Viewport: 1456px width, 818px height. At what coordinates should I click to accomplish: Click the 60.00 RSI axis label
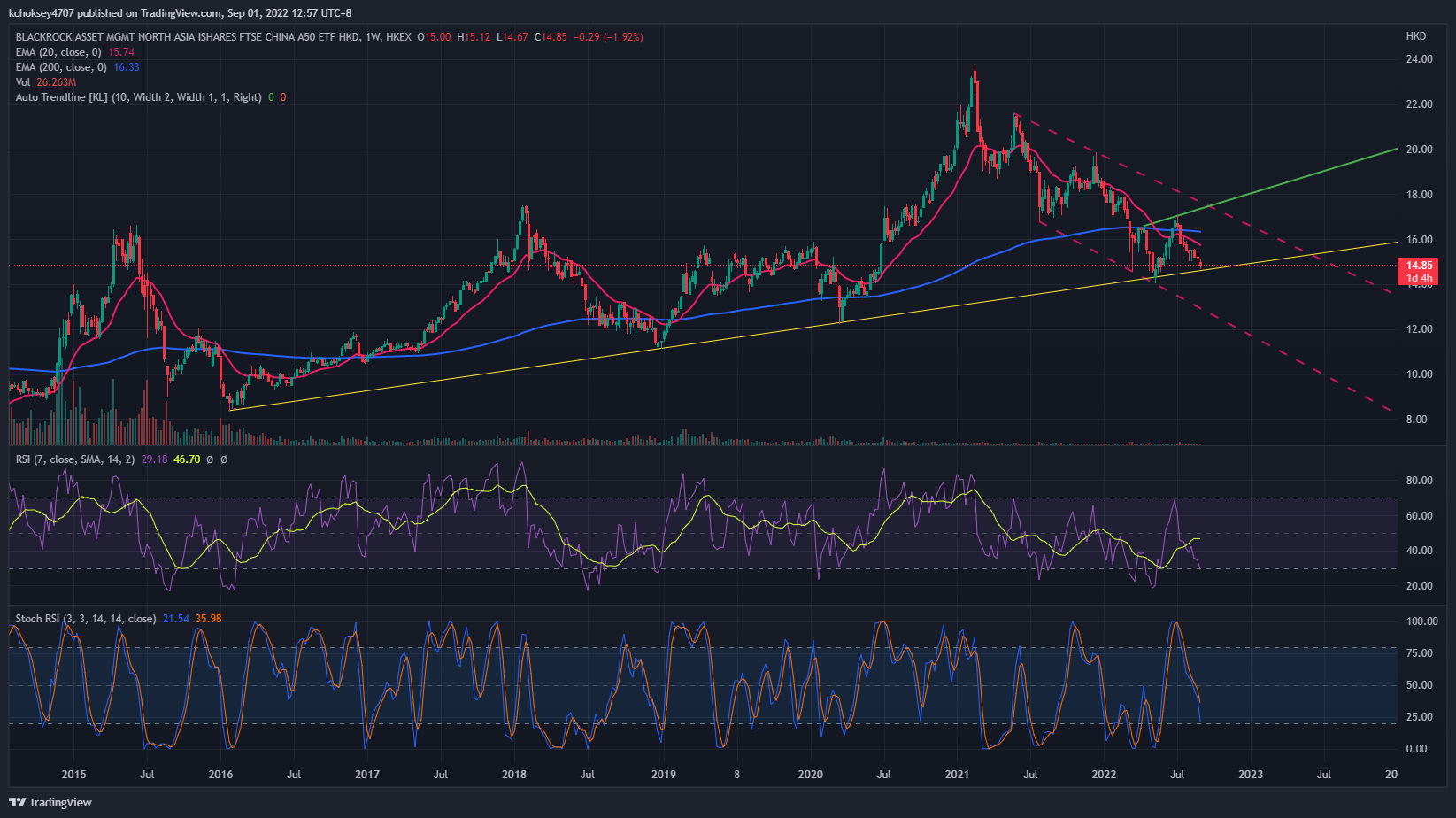[x=1419, y=516]
